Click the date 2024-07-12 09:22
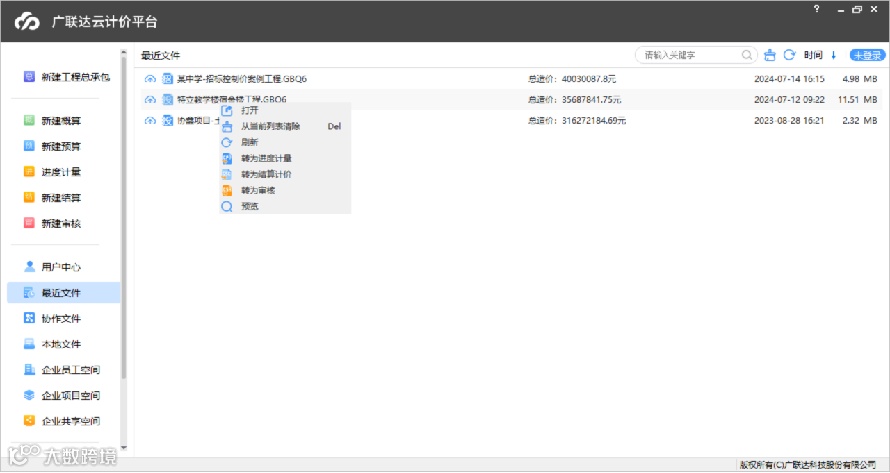Viewport: 890px width, 473px height. (789, 100)
